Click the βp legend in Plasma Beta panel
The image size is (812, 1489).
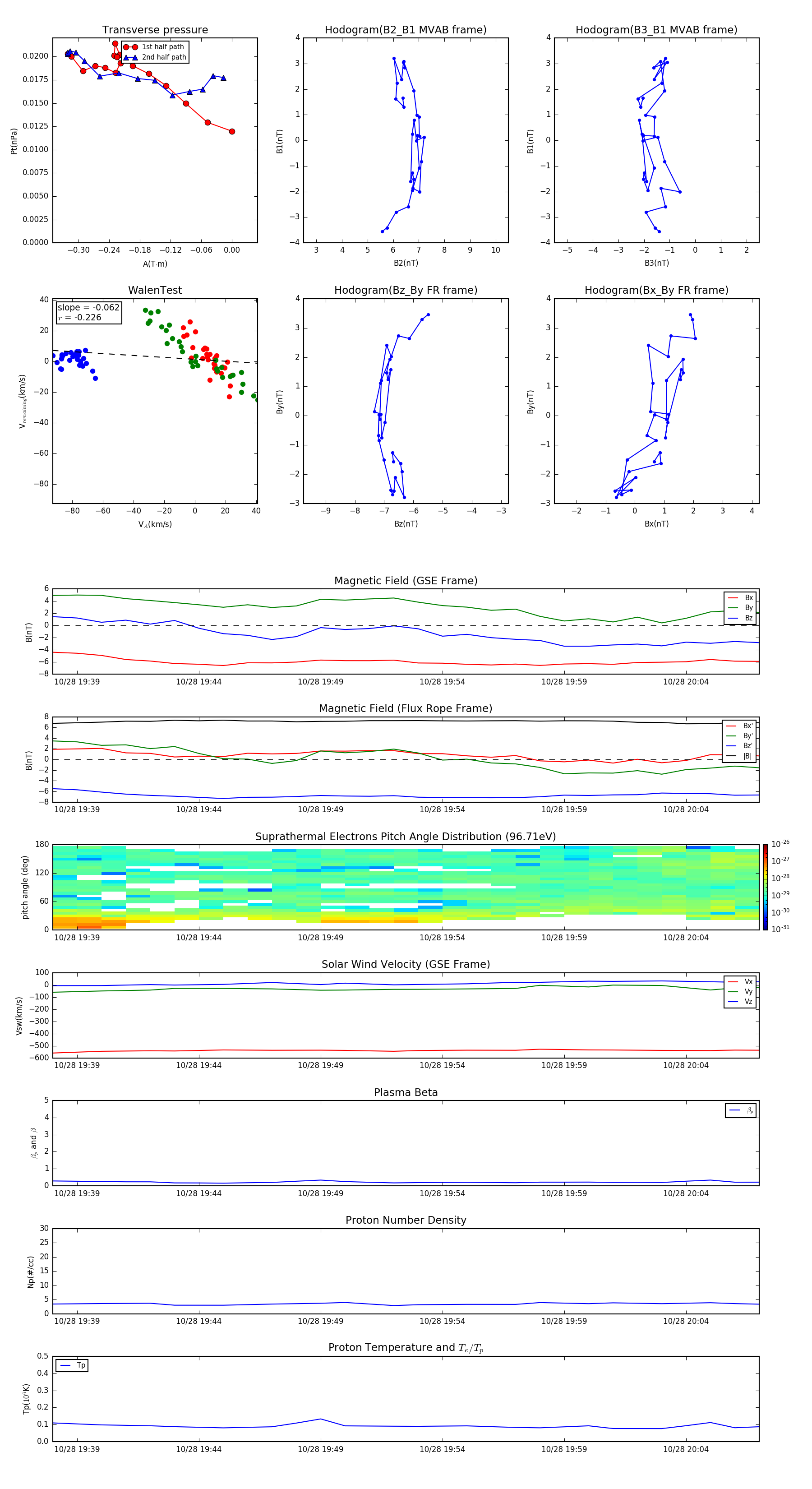tap(741, 1110)
